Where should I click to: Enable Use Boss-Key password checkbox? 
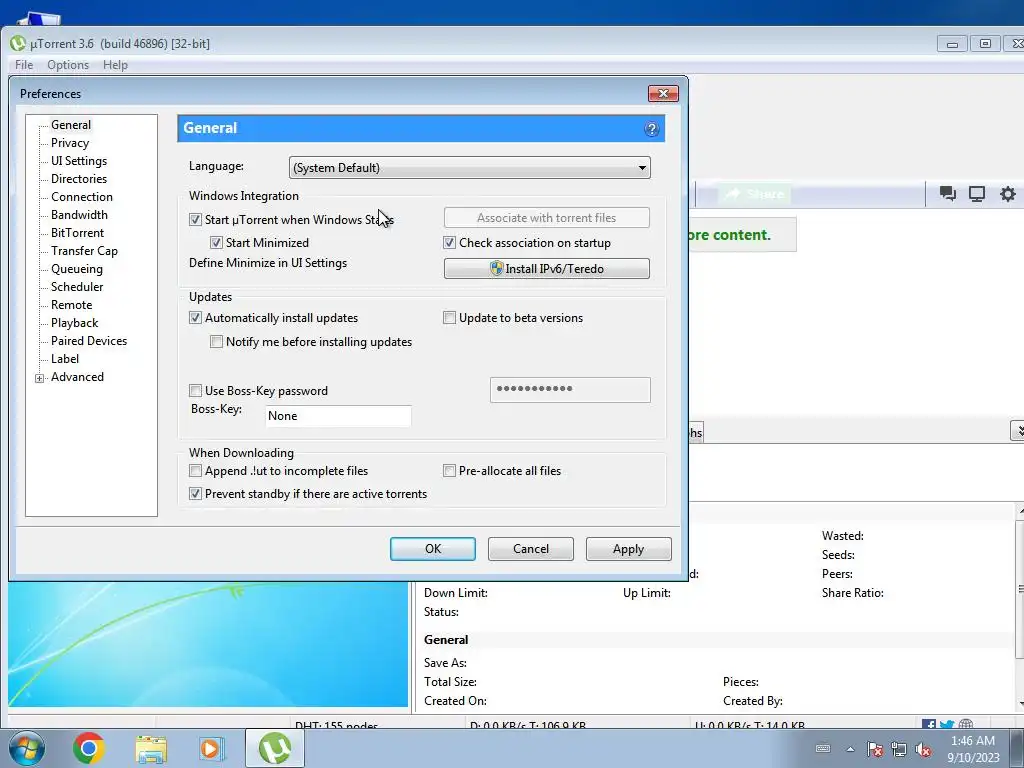195,391
